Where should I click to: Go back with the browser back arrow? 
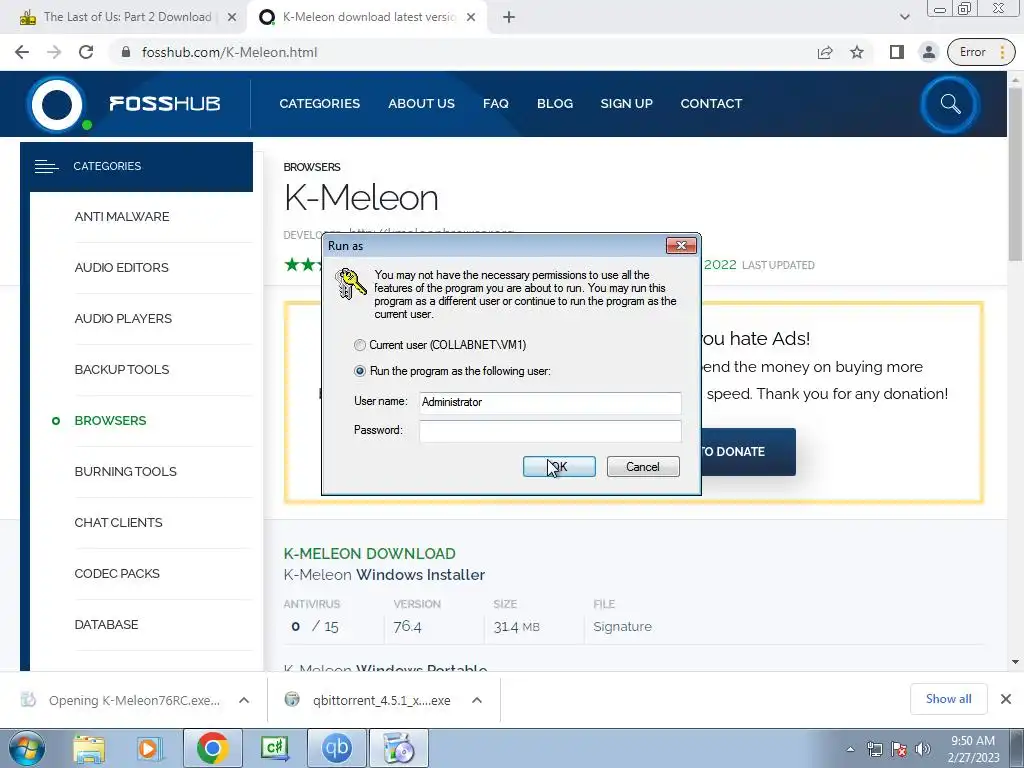(x=22, y=52)
